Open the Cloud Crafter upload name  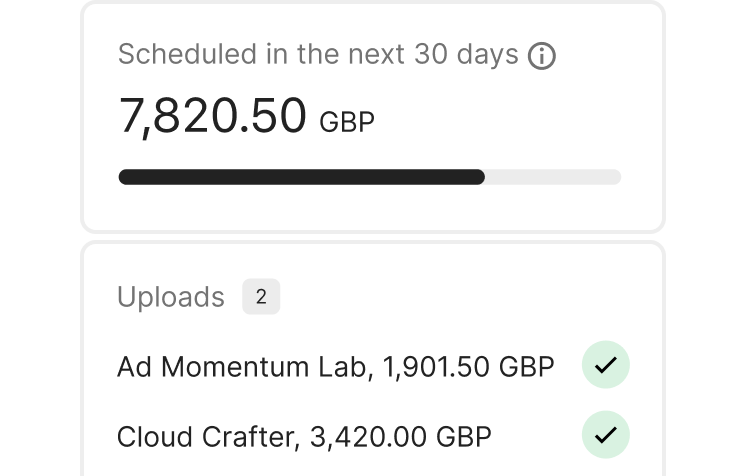tap(205, 436)
